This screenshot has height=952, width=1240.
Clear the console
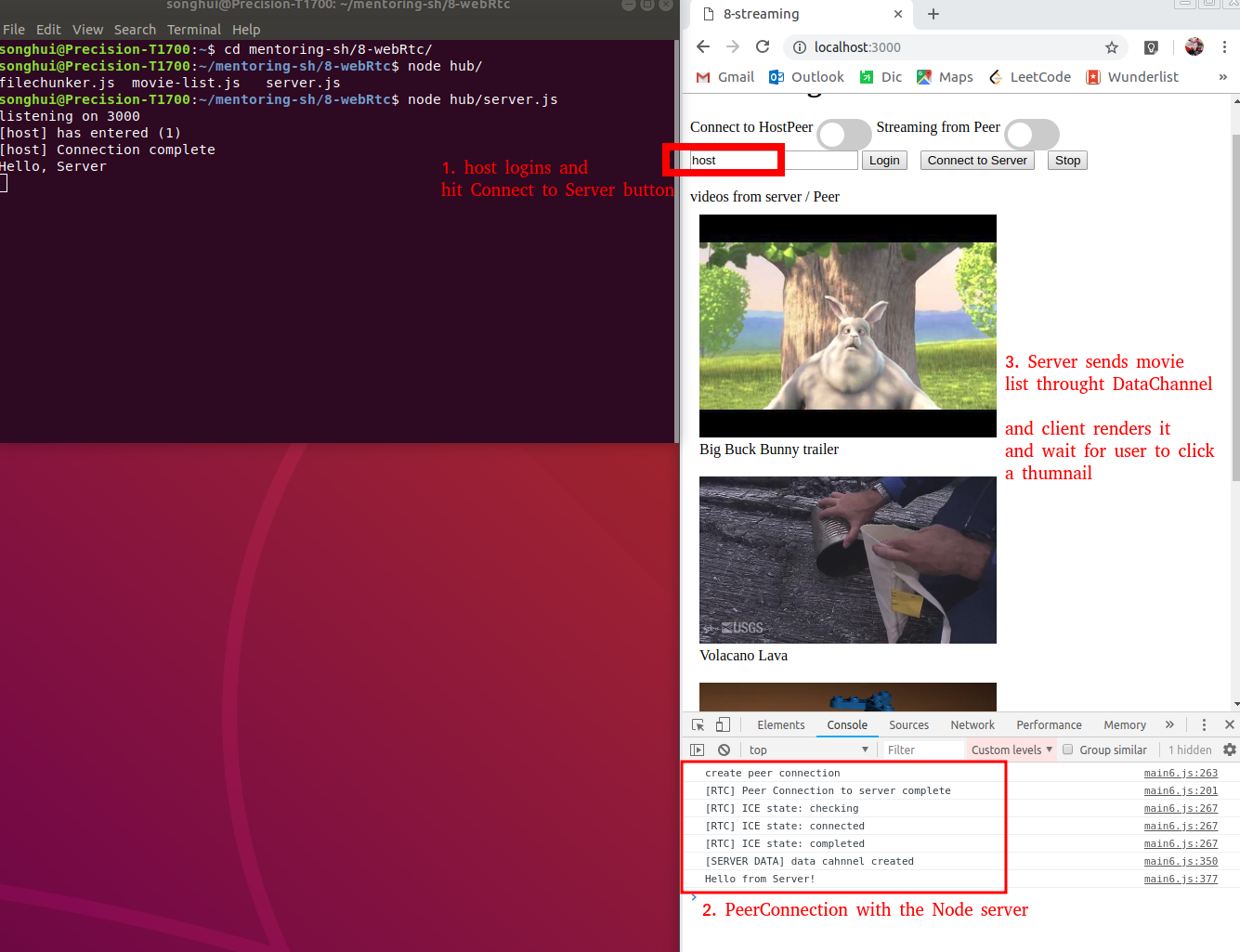(724, 750)
